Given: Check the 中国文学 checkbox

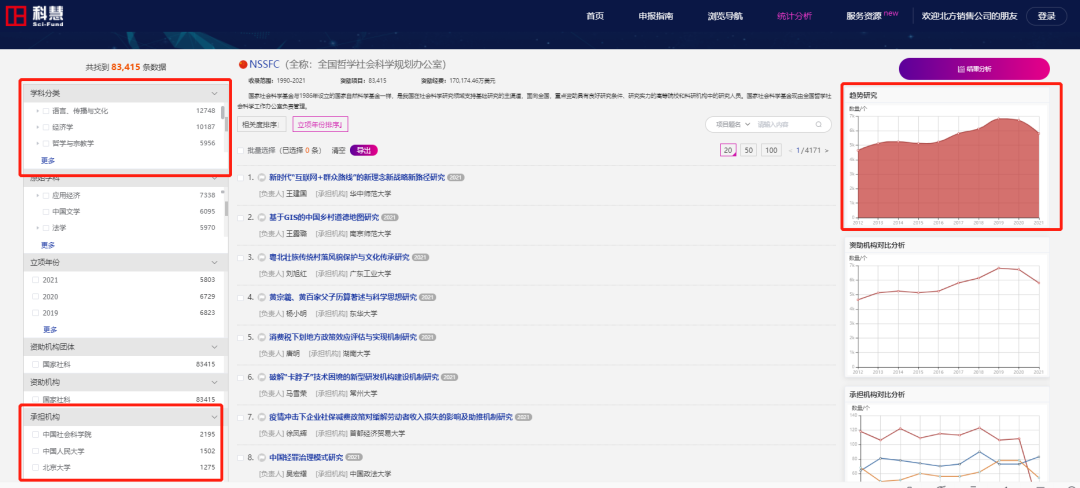Looking at the screenshot, I should click(x=46, y=211).
